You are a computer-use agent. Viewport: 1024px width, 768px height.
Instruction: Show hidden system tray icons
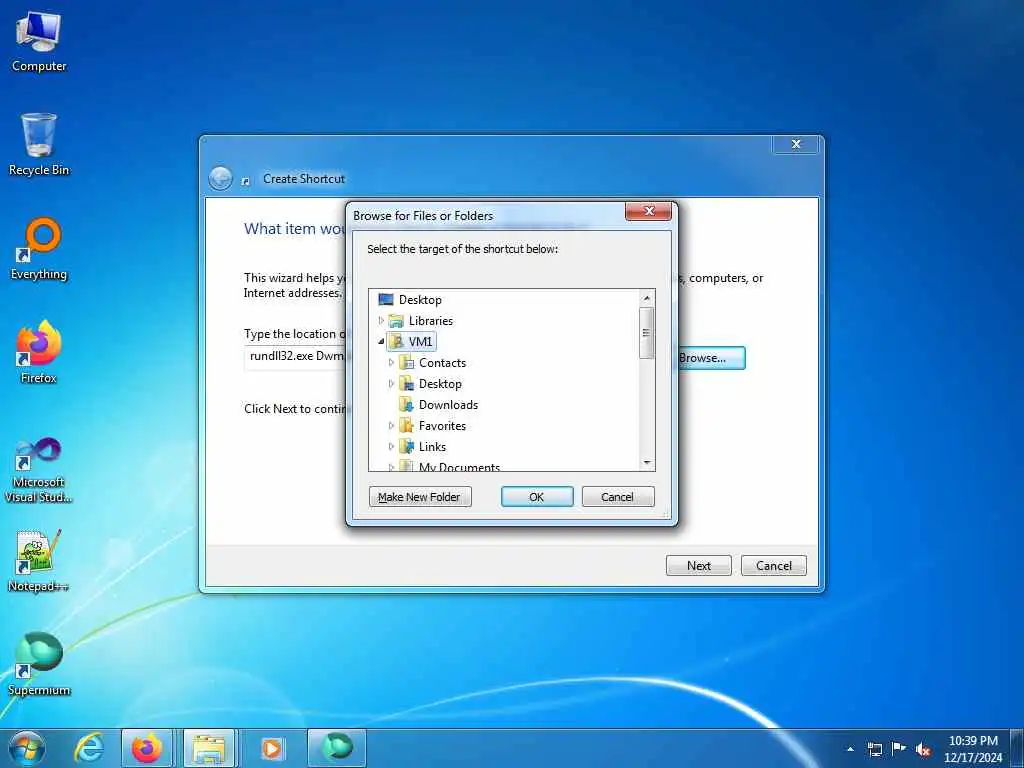(850, 749)
